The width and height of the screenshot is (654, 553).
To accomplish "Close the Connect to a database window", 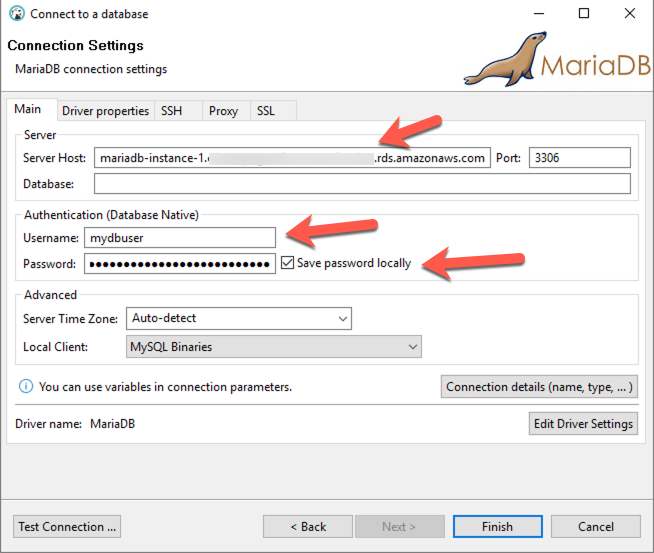I will point(630,14).
